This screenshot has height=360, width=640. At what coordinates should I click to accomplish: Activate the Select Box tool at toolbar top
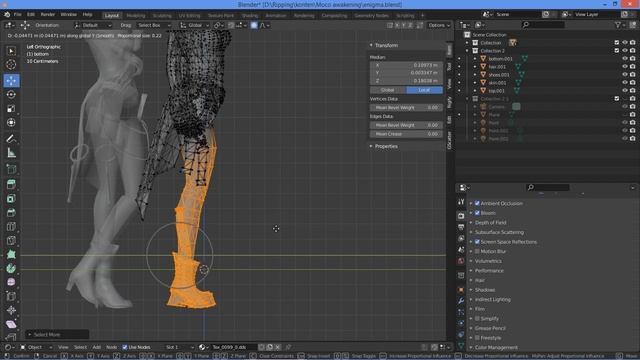[x=11, y=51]
